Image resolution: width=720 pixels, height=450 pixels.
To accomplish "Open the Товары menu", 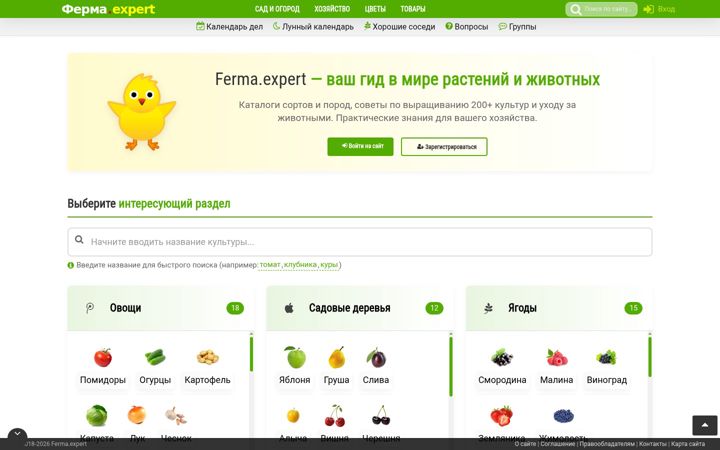I will 413,9.
